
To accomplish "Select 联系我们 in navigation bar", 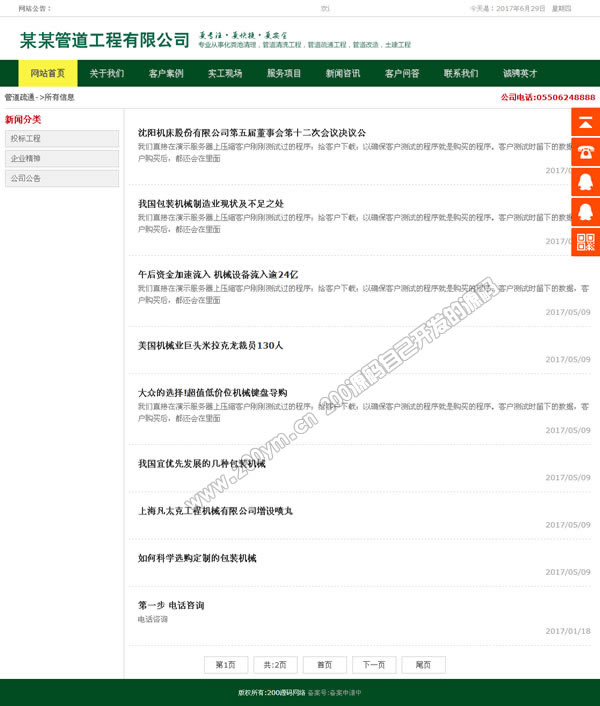I will click(461, 73).
